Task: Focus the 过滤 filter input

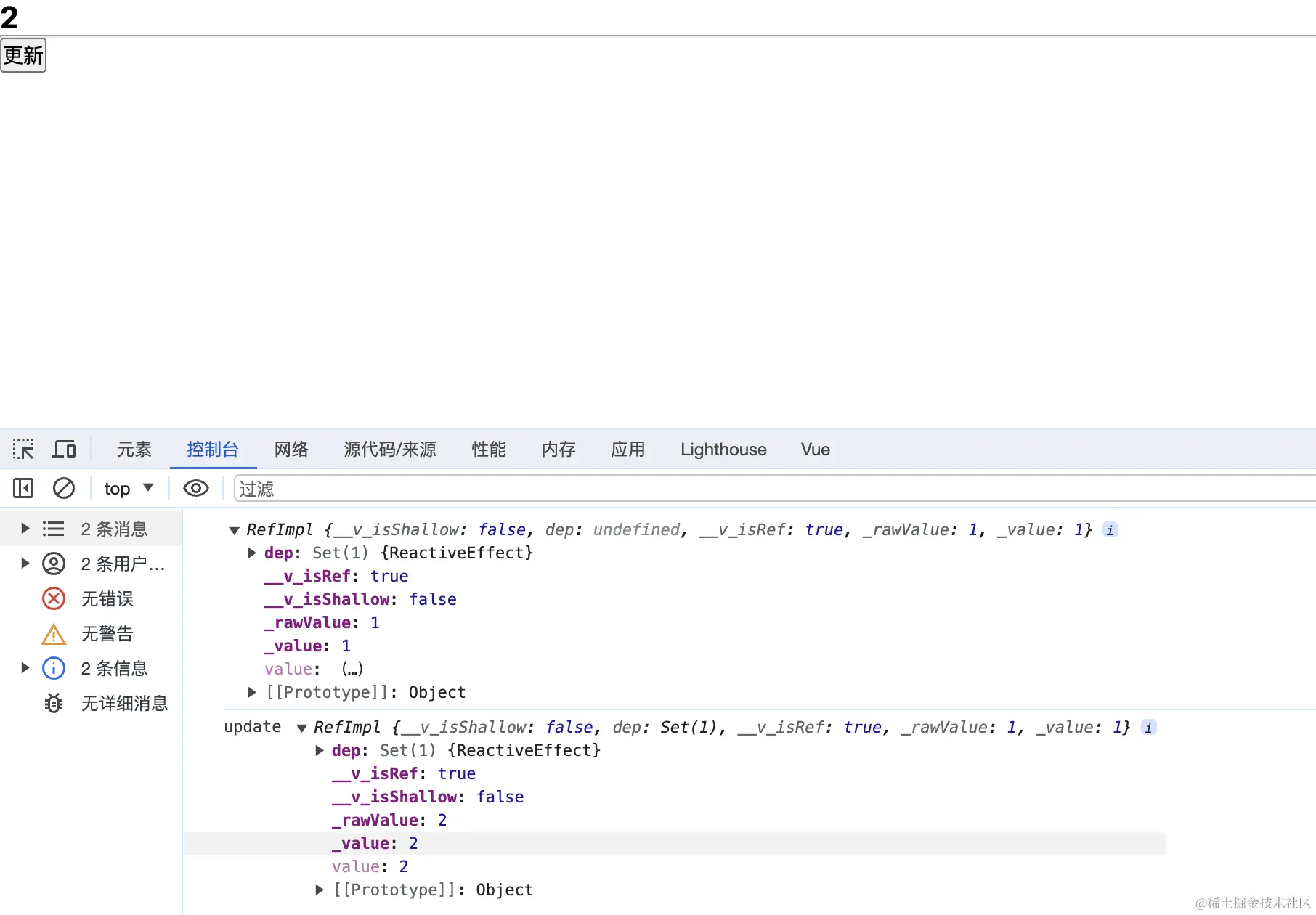Action: [775, 489]
